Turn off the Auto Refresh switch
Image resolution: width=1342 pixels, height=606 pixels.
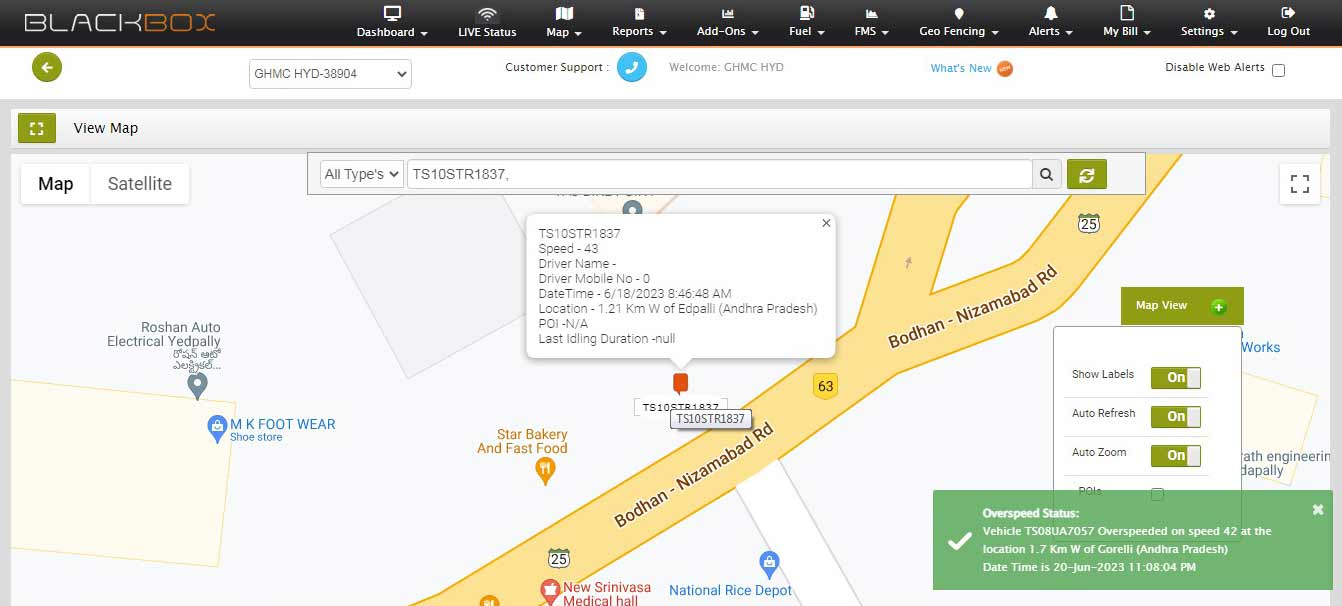1175,416
